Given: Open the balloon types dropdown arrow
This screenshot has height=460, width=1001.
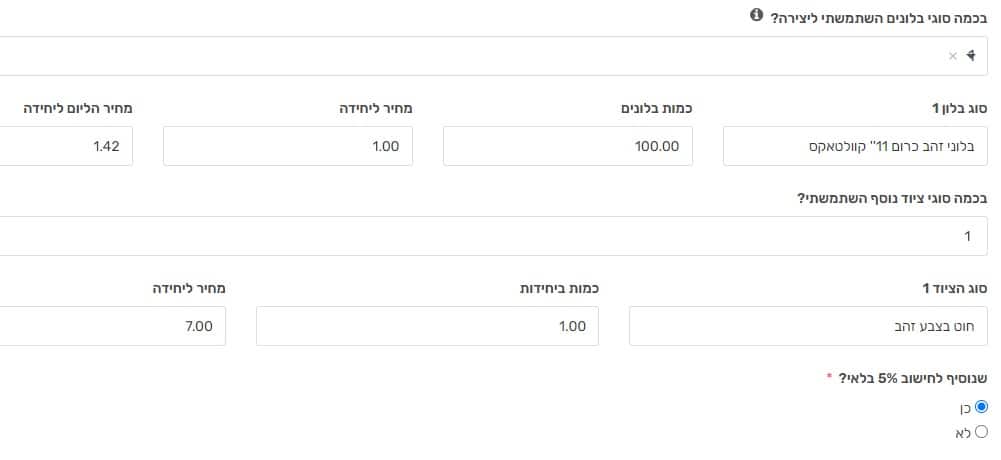Looking at the screenshot, I should point(970,56).
